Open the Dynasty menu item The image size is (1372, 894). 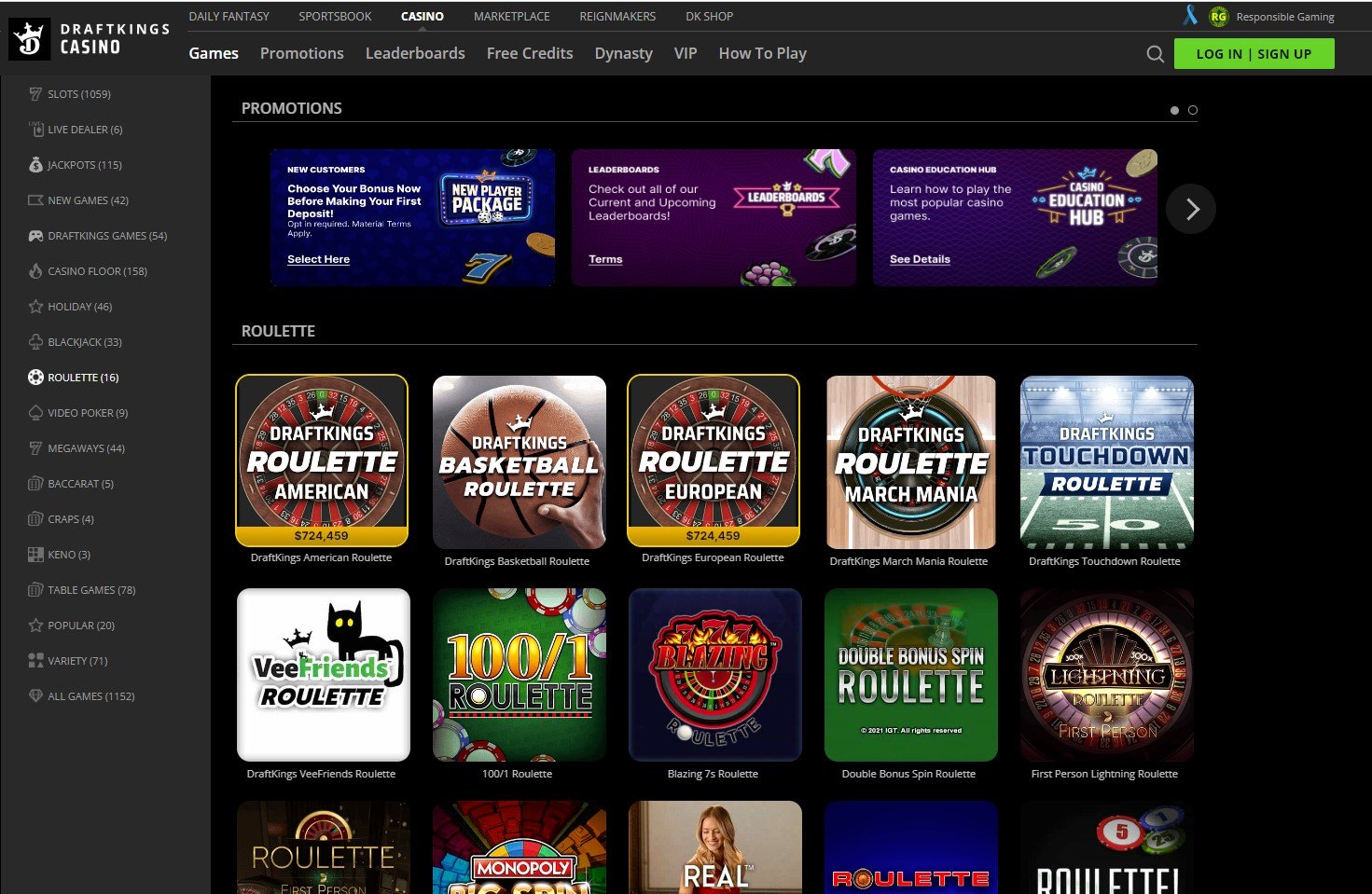[x=624, y=53]
